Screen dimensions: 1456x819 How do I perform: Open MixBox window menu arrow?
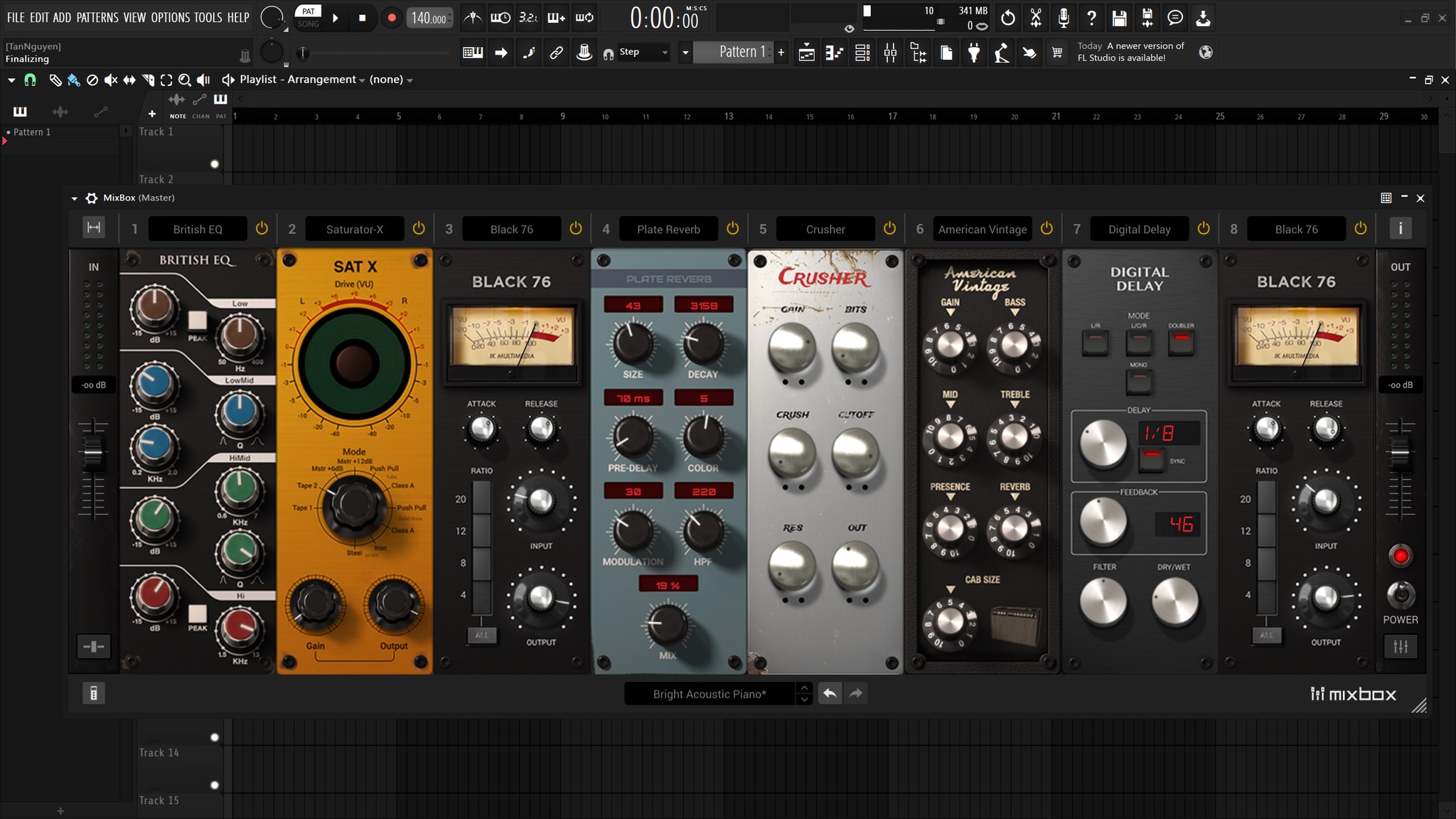(x=74, y=198)
